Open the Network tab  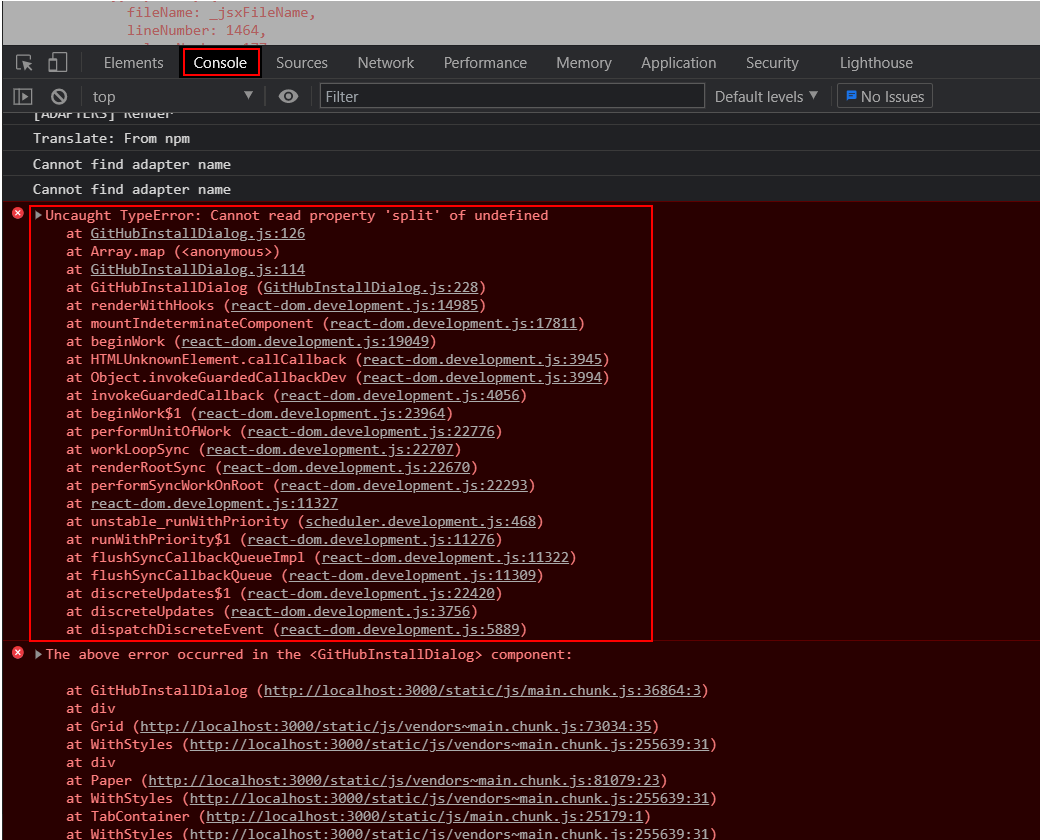point(385,63)
